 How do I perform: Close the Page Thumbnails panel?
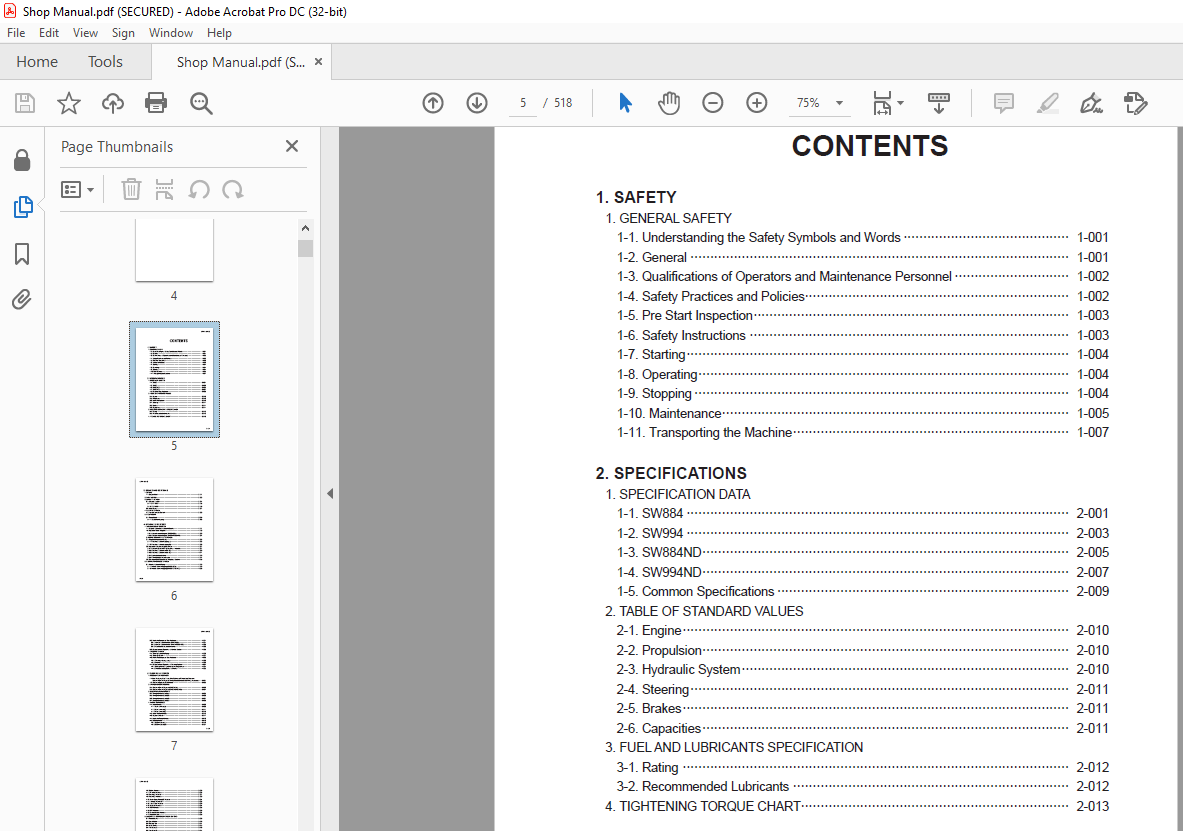point(292,146)
